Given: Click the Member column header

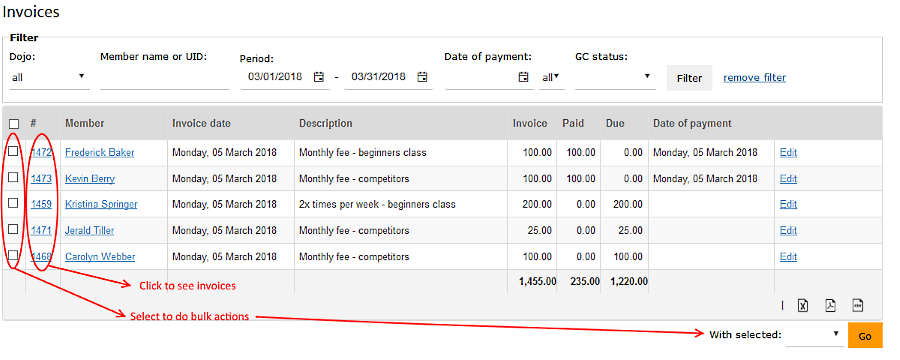Looking at the screenshot, I should click(84, 123).
